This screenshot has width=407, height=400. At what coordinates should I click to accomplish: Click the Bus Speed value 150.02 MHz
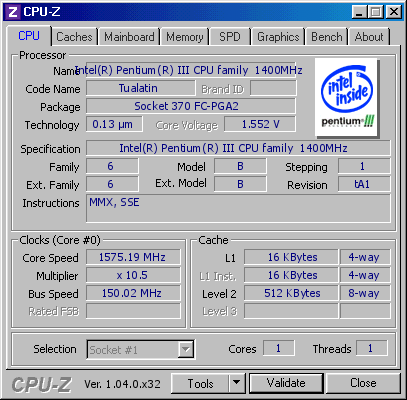click(x=133, y=293)
